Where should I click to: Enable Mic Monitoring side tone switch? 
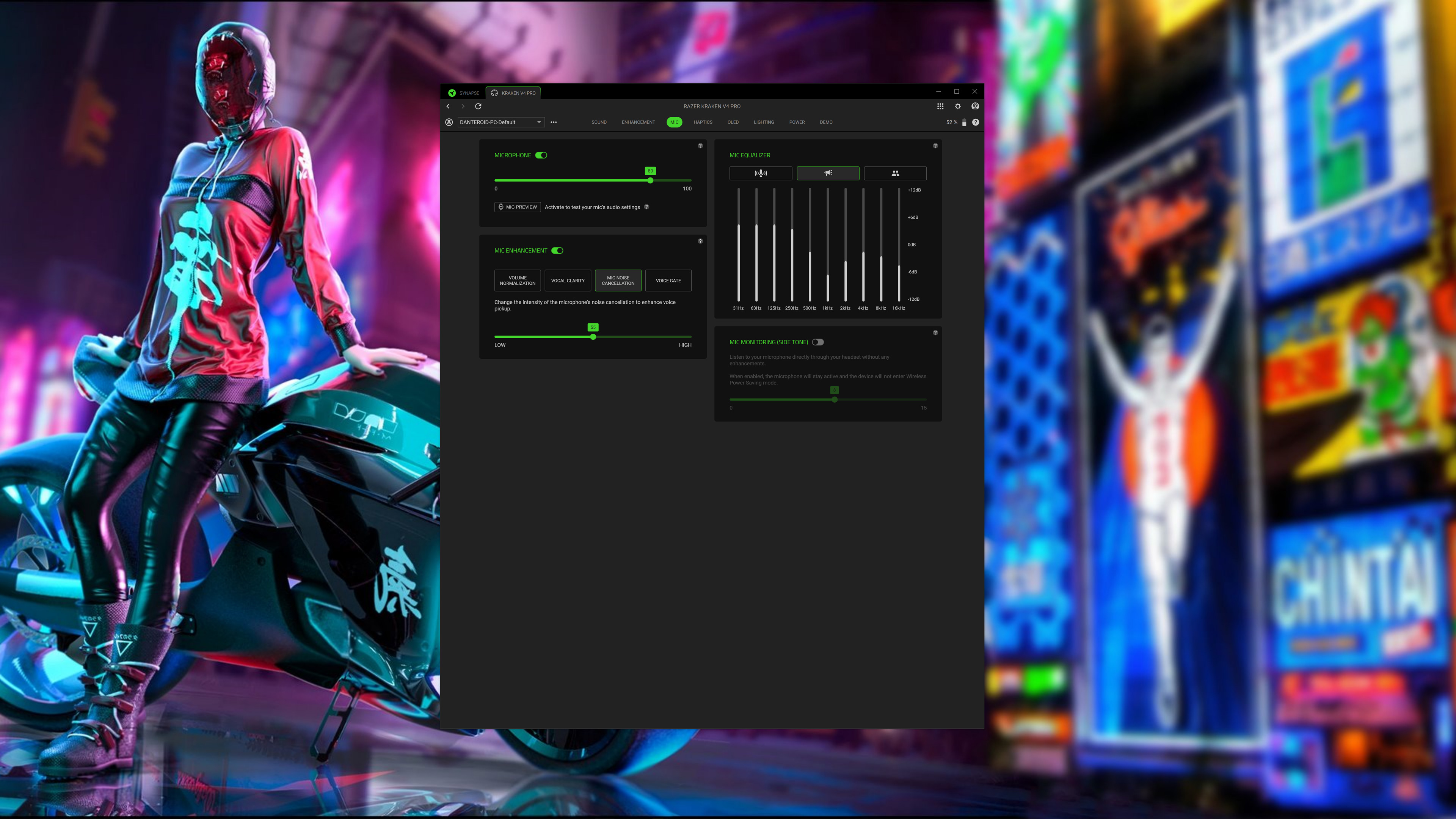pos(818,342)
